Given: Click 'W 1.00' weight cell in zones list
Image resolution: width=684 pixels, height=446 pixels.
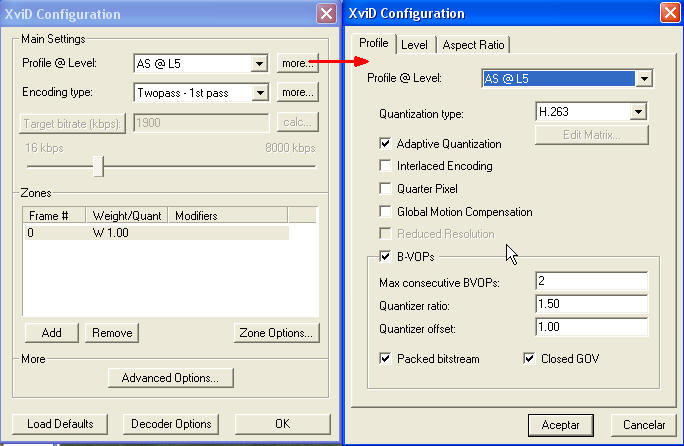Looking at the screenshot, I should point(111,233).
